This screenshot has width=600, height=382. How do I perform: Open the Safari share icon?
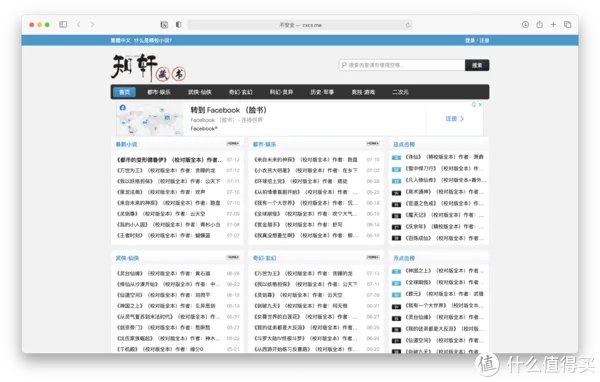[540, 24]
